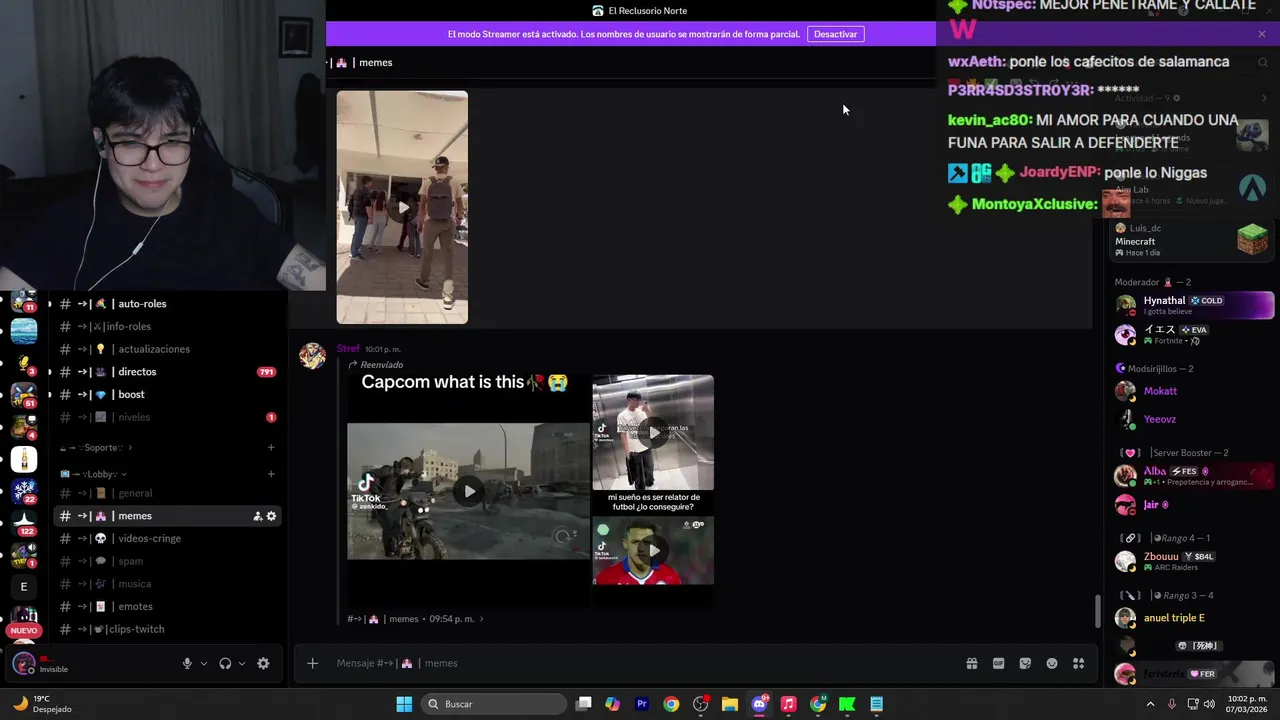Viewport: 1280px width, 720px height.
Task: Open the auto-roles channel
Action: [x=167, y=304]
